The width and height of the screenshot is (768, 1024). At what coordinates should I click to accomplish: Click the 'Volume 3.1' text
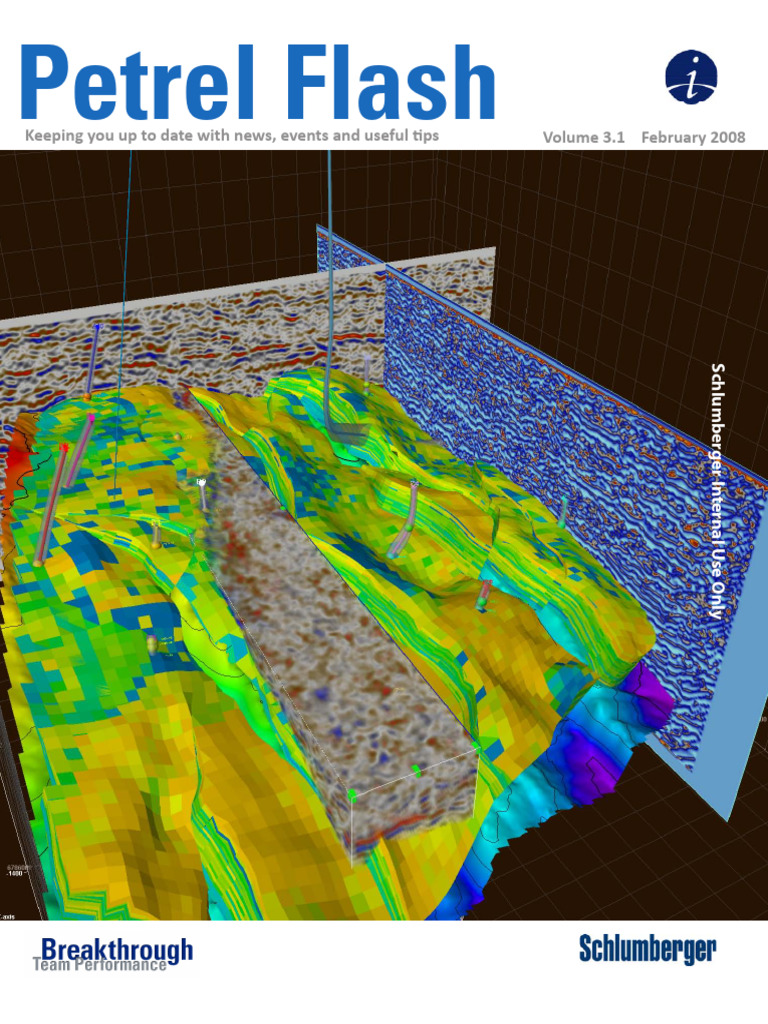pos(583,138)
